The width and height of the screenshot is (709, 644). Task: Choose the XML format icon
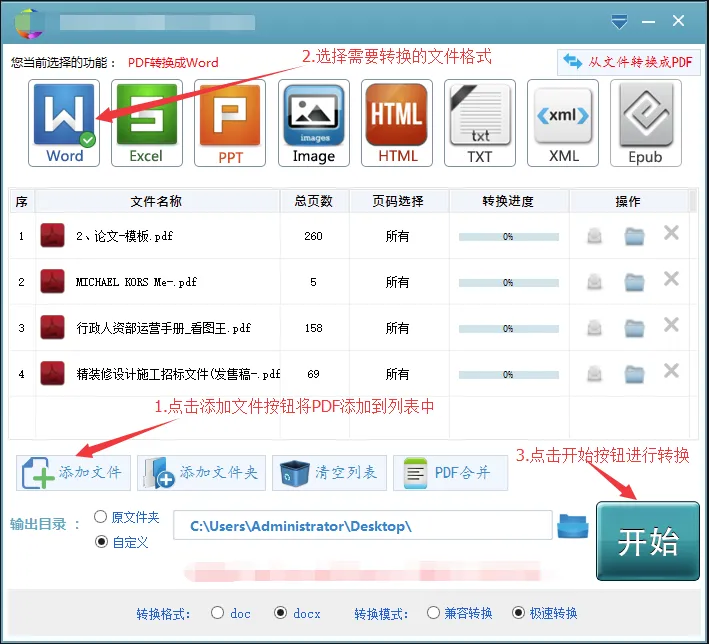point(563,123)
